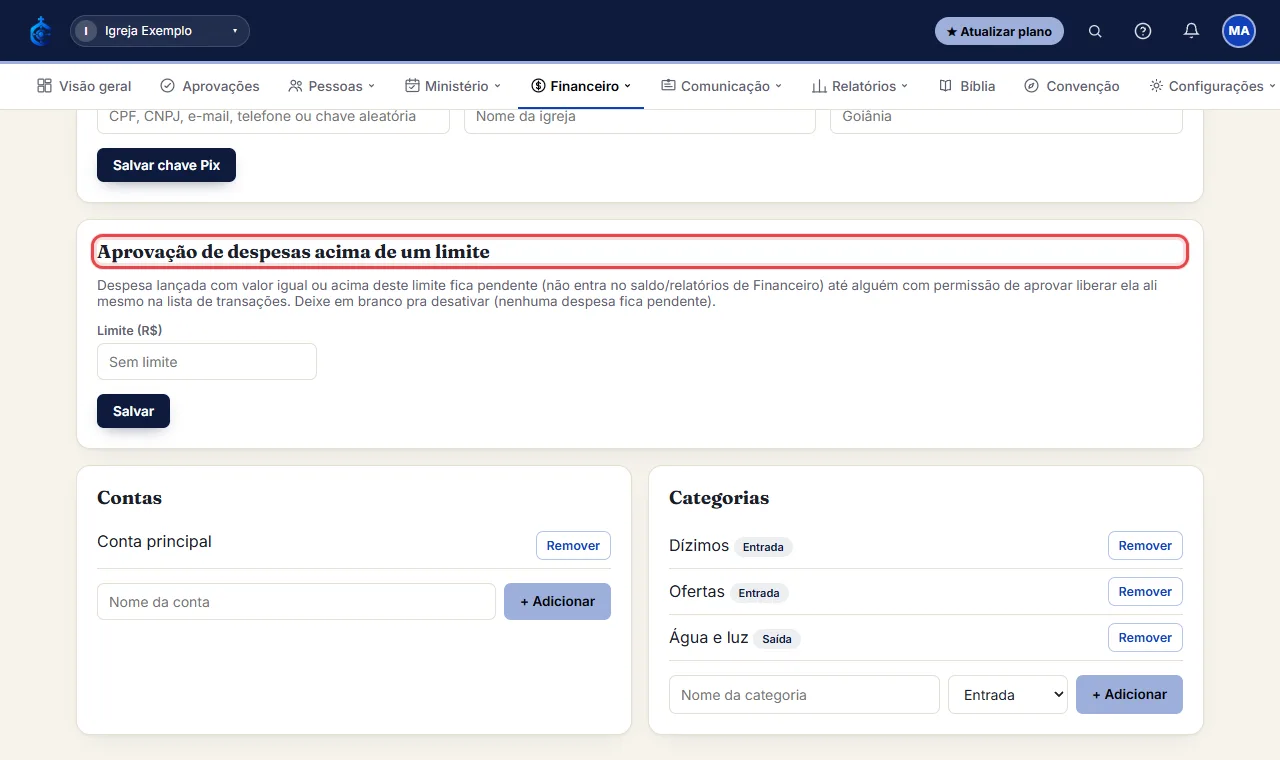This screenshot has height=760, width=1280.
Task: Click the Comunicação message icon
Action: (668, 86)
